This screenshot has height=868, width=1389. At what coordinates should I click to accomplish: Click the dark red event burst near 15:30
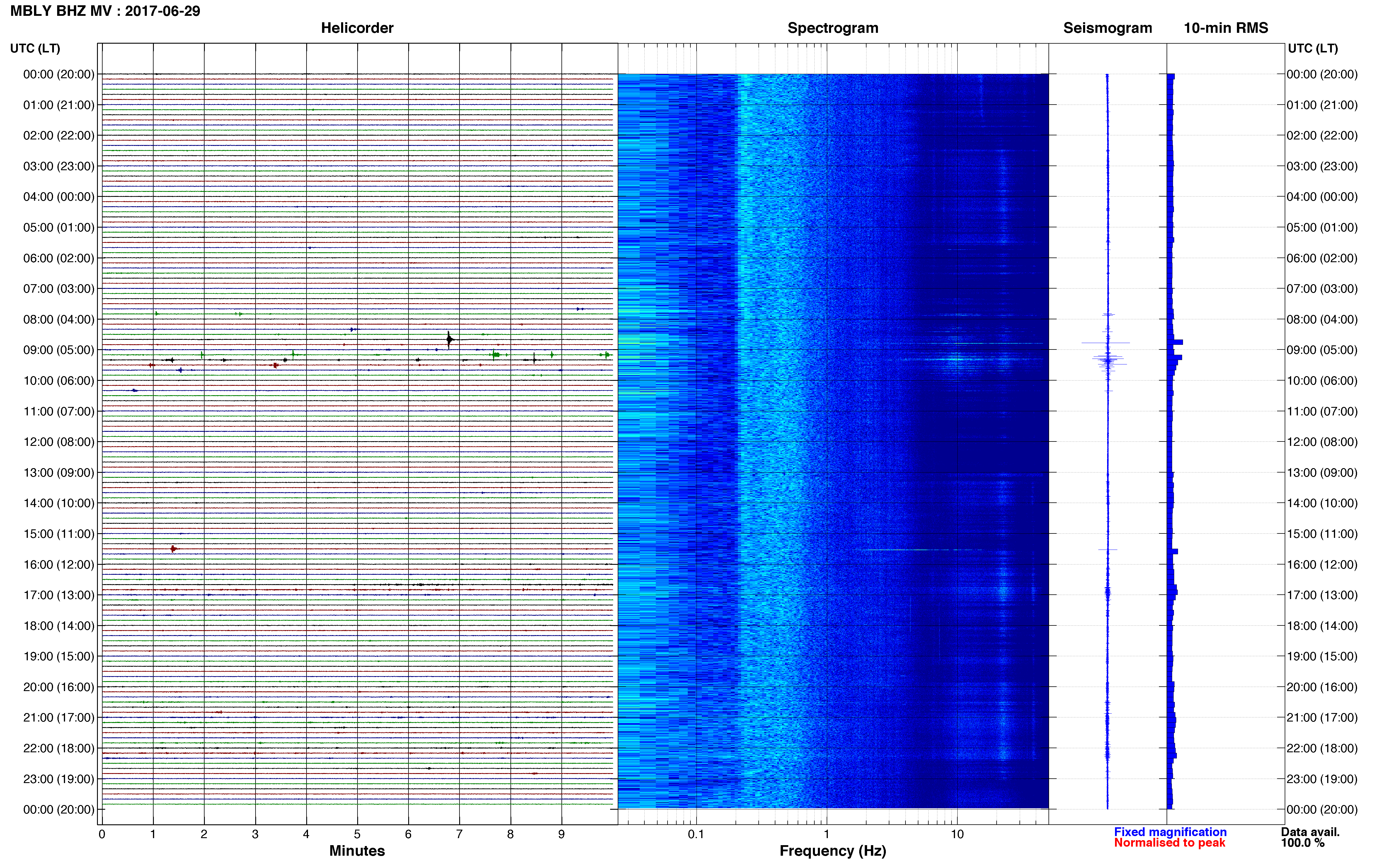173,549
